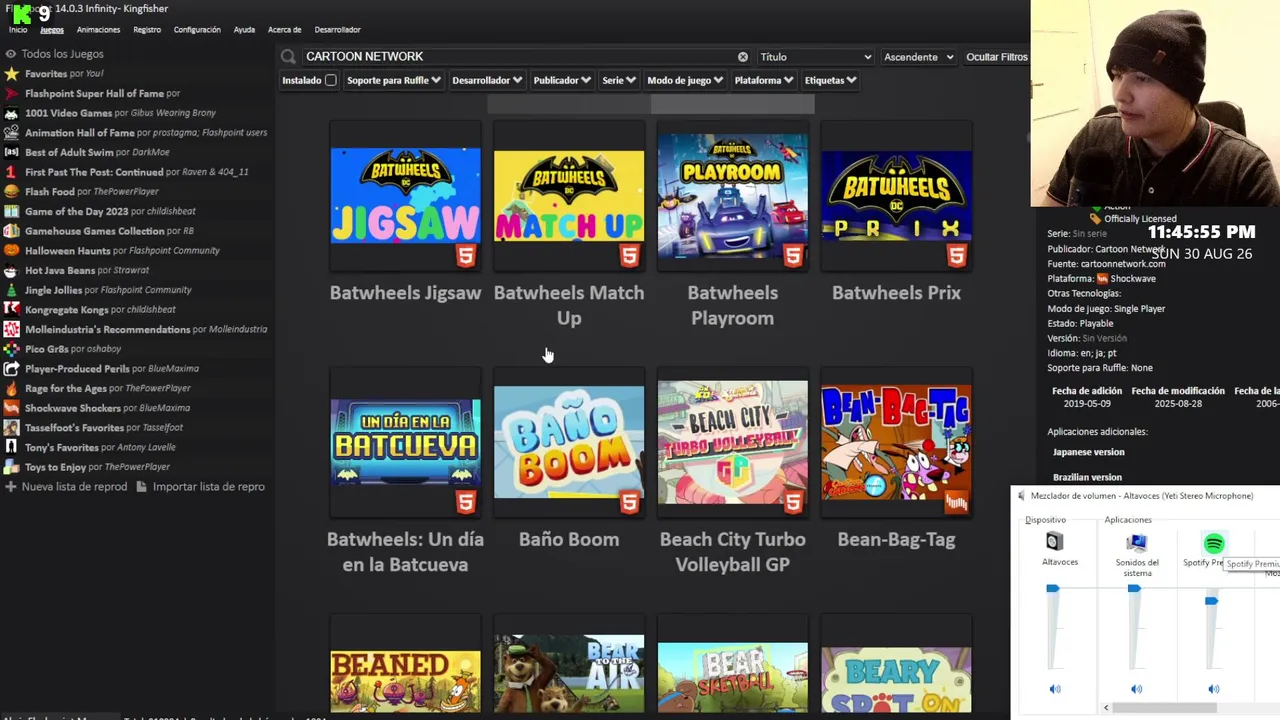Open the Animaciones menu tab
Viewport: 1280px width, 720px height.
pos(98,30)
